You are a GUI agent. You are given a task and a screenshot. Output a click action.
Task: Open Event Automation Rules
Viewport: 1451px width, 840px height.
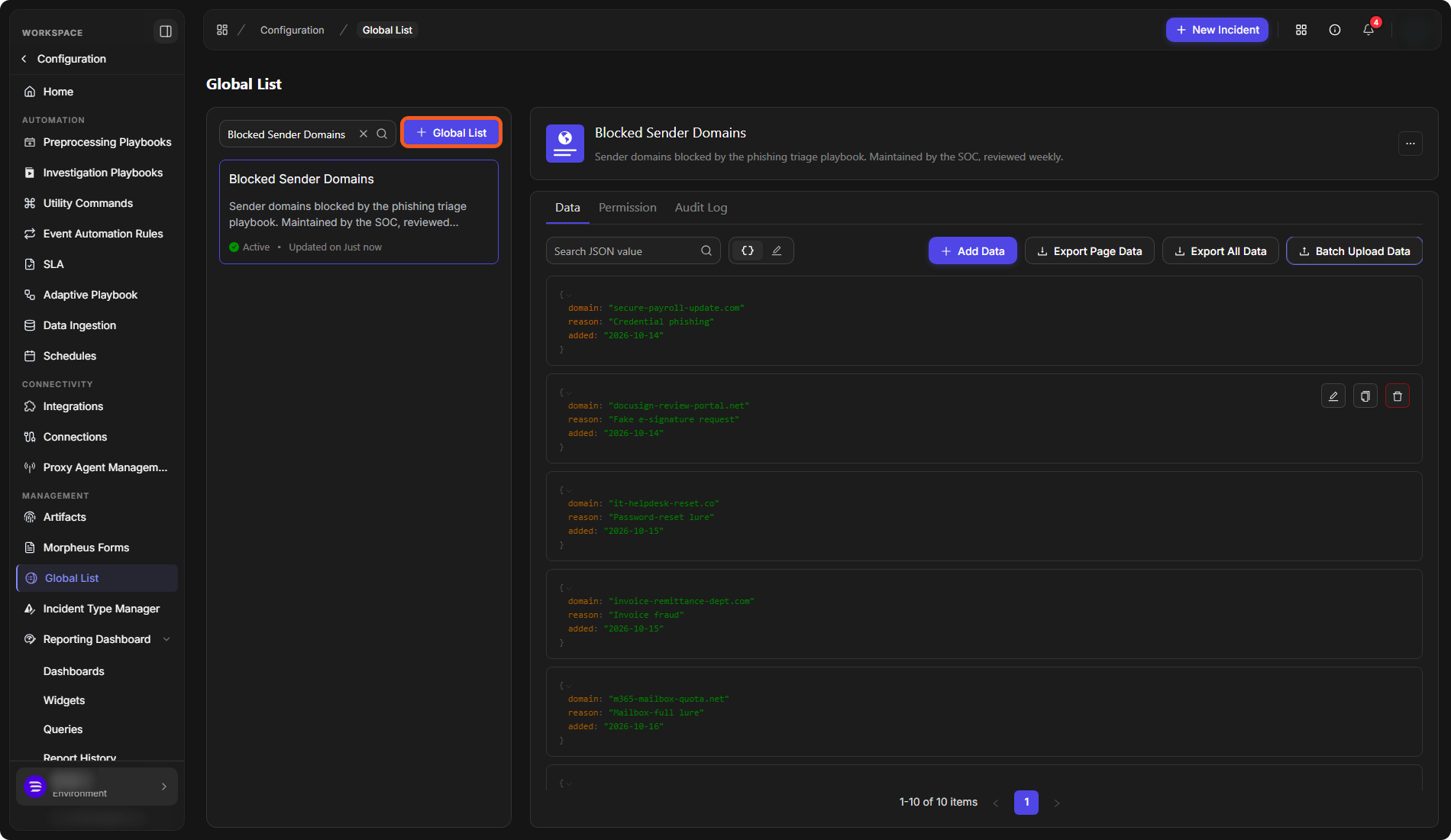click(x=97, y=234)
